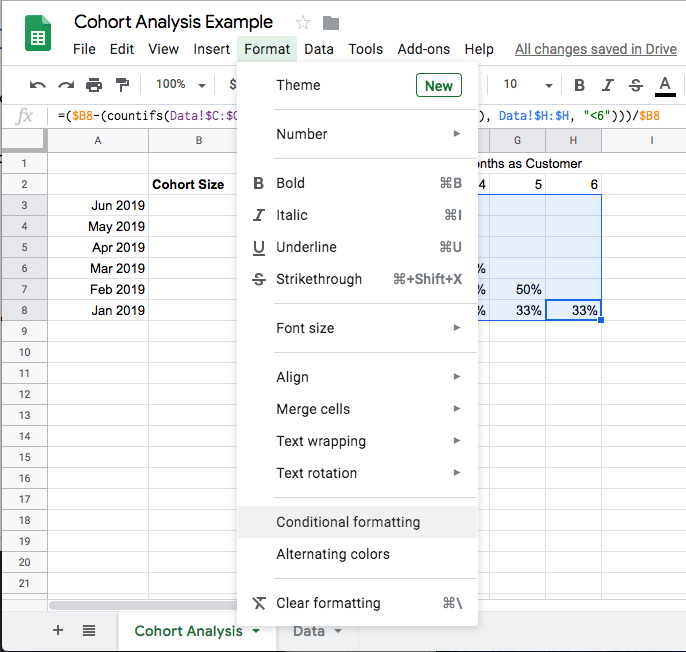Click the undo arrow icon
Image resolution: width=686 pixels, height=652 pixels.
(x=38, y=85)
